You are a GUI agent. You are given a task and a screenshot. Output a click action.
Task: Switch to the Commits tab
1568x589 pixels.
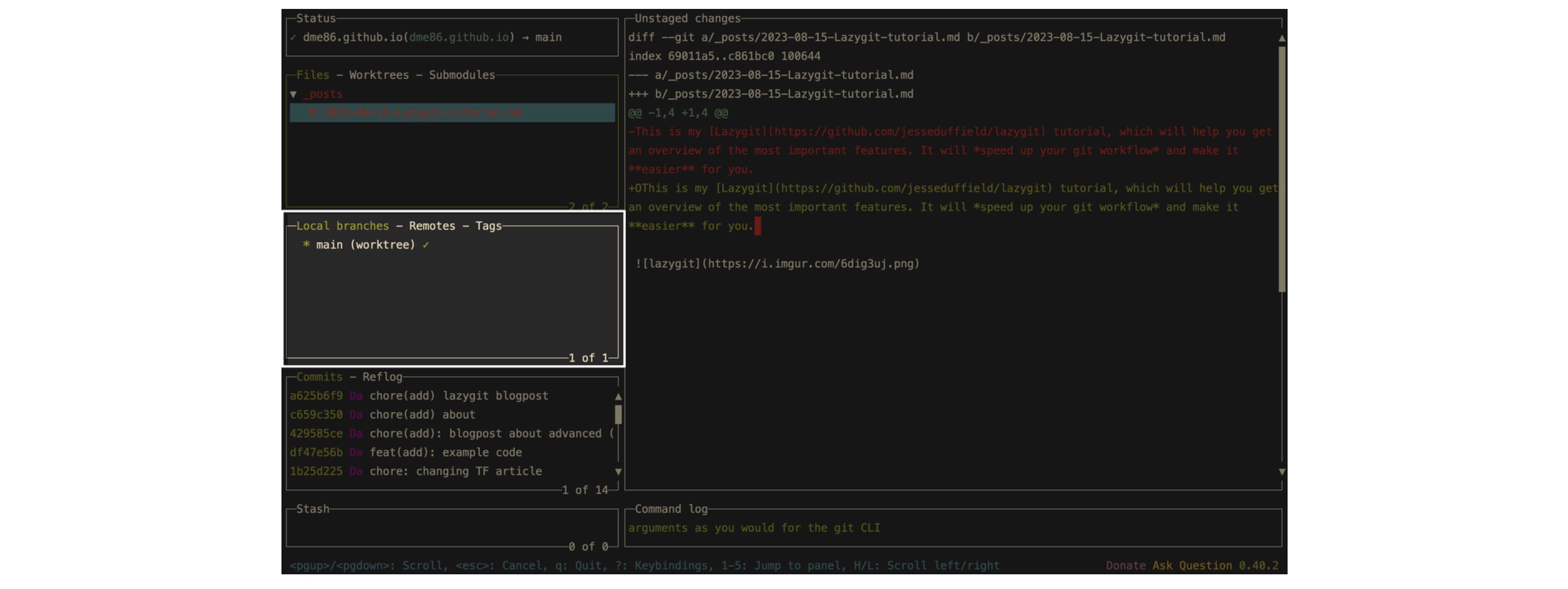tap(319, 377)
